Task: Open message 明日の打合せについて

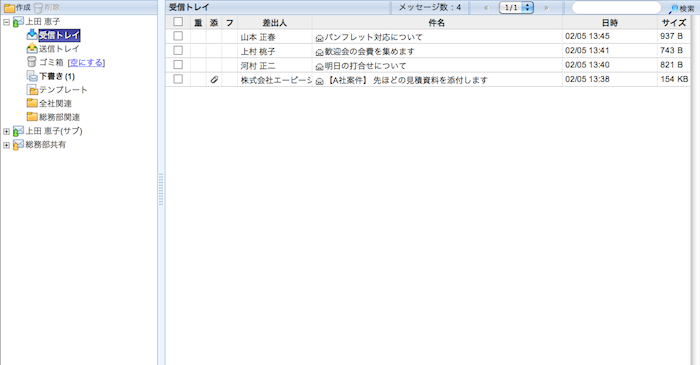Action: point(365,66)
